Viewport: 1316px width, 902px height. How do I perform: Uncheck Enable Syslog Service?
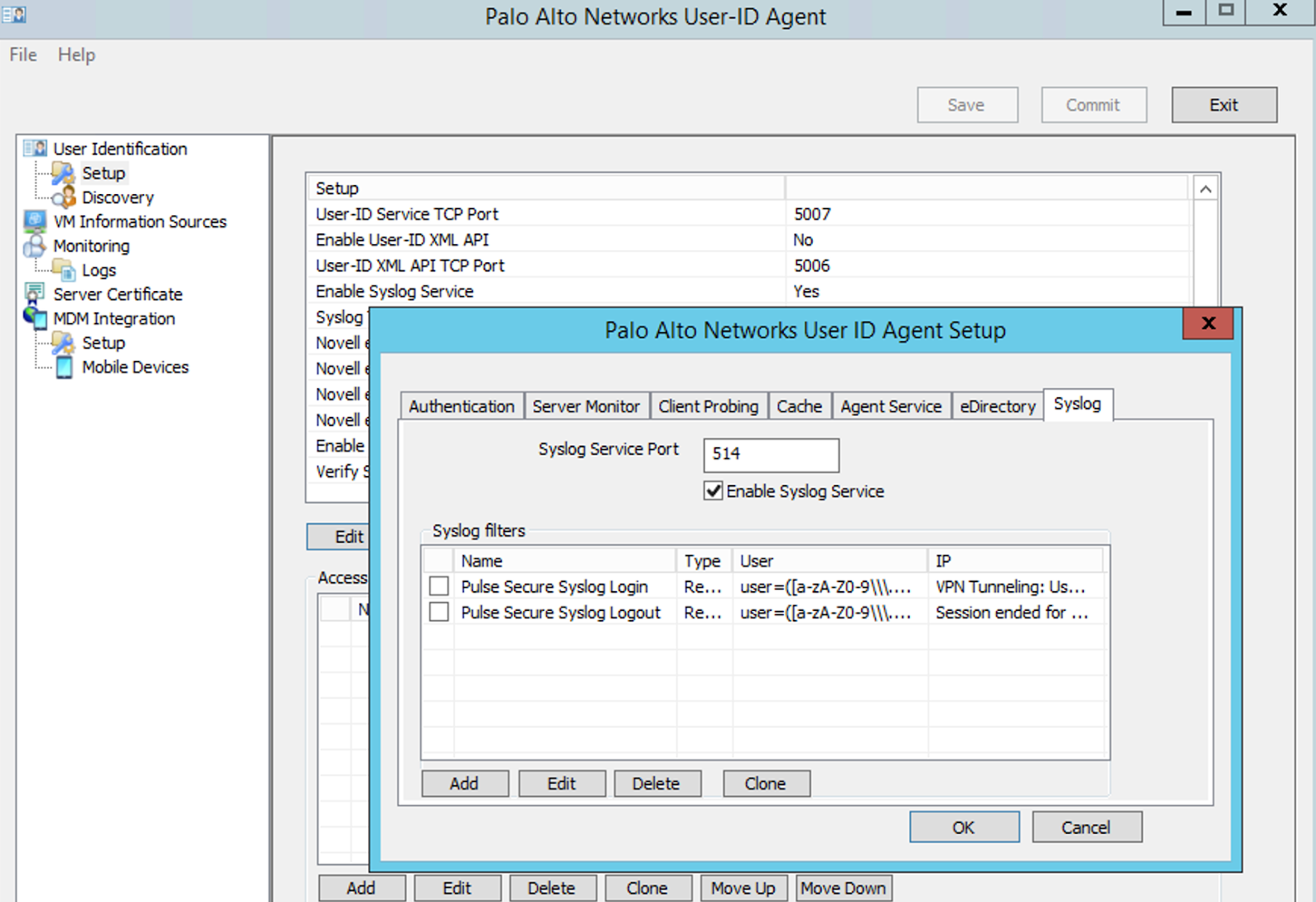713,491
